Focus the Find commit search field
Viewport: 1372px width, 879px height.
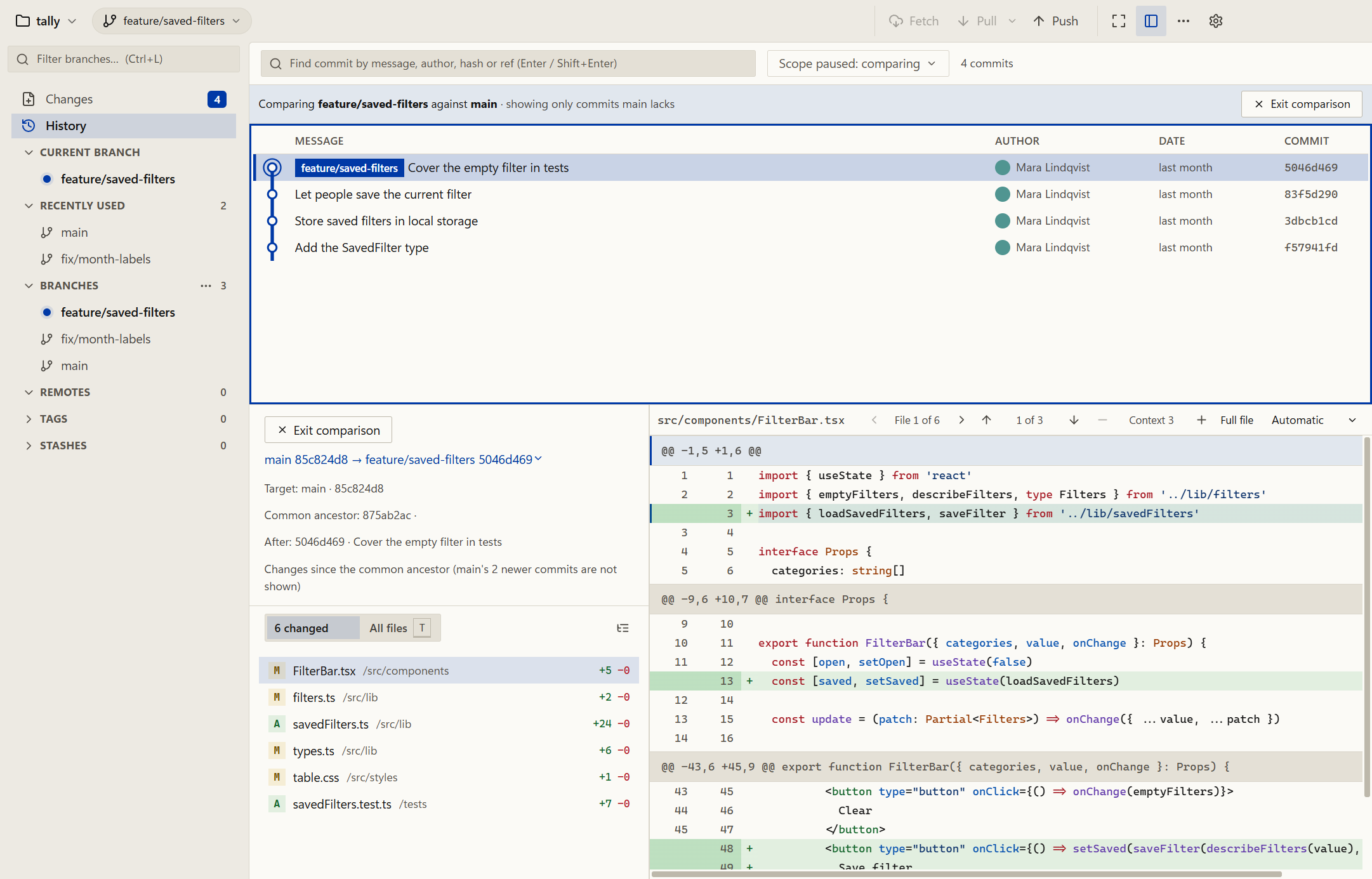pyautogui.click(x=508, y=63)
